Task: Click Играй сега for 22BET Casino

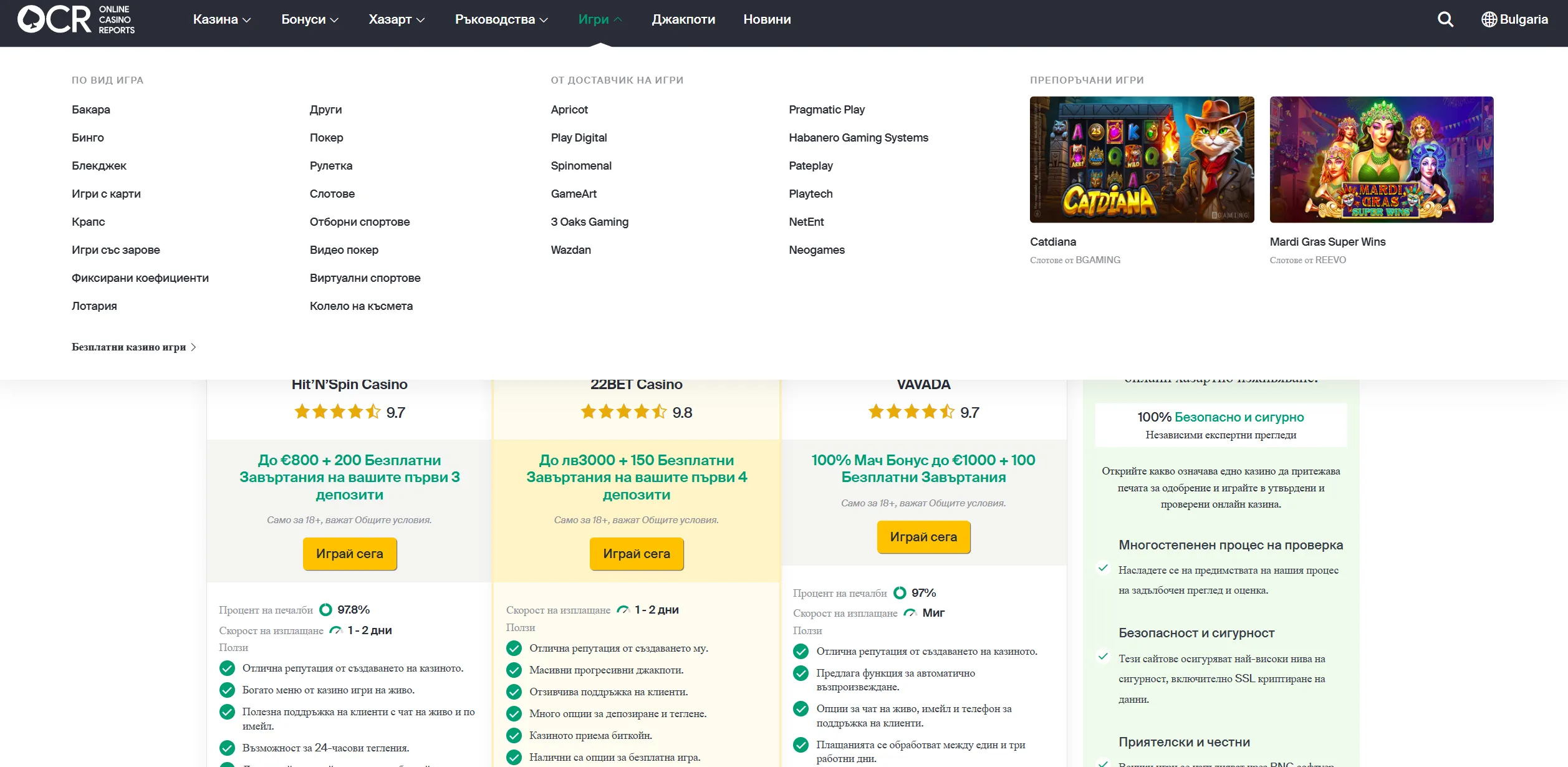Action: 637,554
